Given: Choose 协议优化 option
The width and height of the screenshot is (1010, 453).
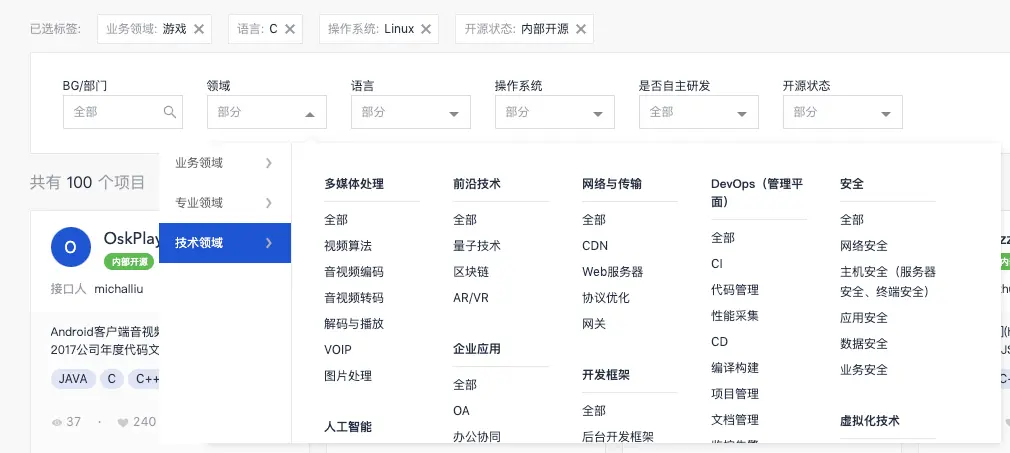Looking at the screenshot, I should pyautogui.click(x=606, y=298).
